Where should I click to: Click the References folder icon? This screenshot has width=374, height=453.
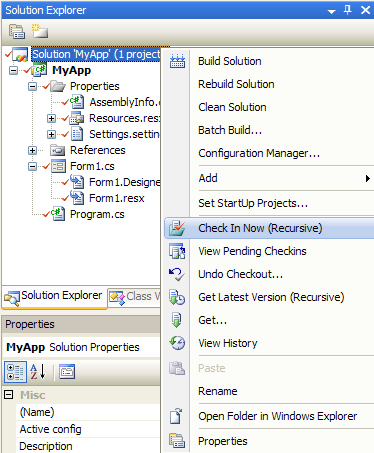pyautogui.click(x=57, y=150)
